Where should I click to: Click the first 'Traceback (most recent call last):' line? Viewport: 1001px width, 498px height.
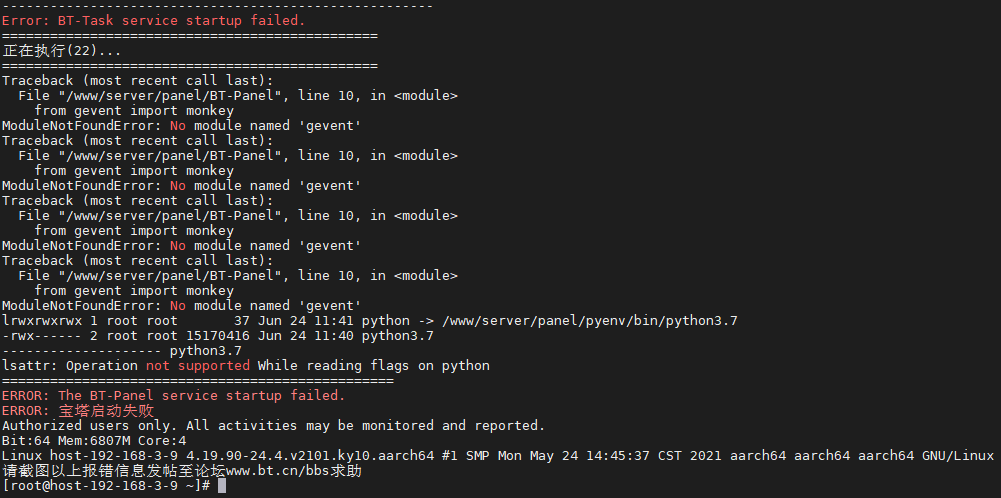(138, 80)
